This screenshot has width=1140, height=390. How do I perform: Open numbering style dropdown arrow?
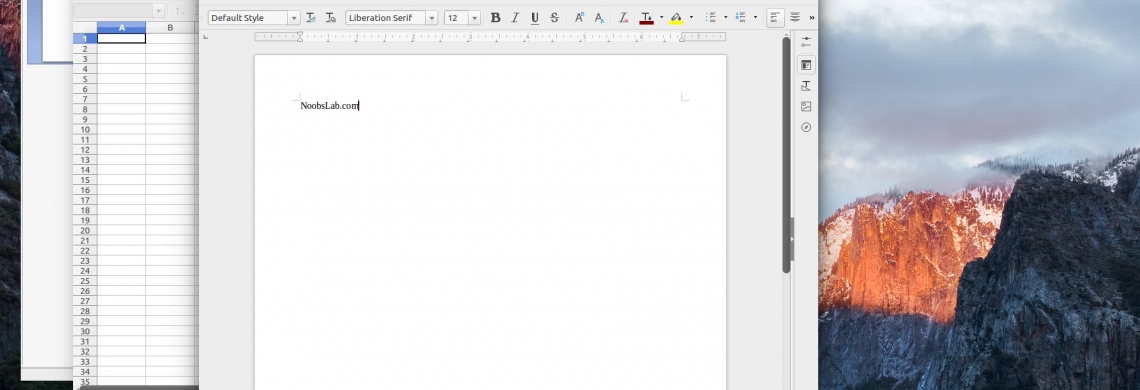[x=755, y=17]
